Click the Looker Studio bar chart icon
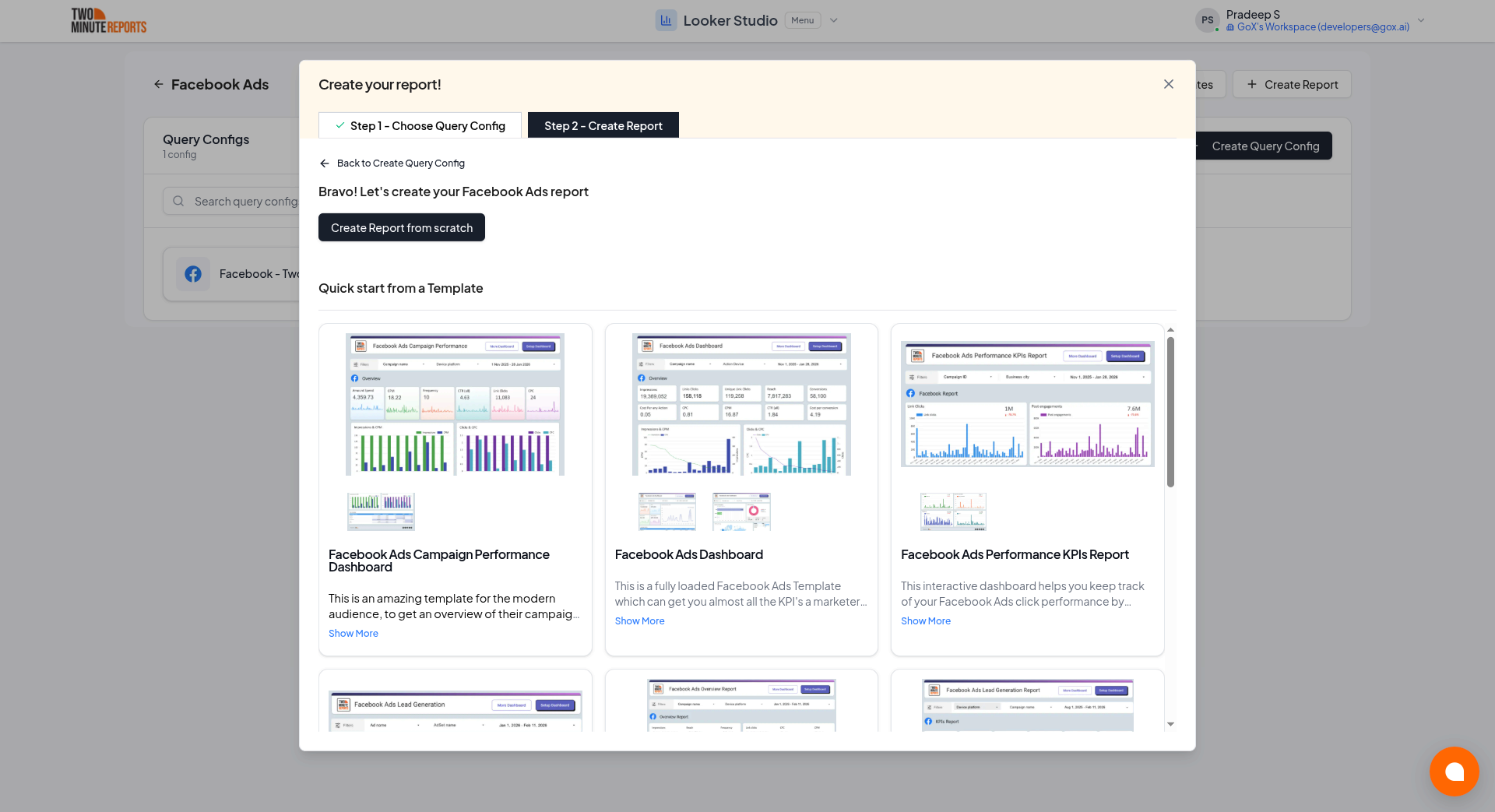 667,20
